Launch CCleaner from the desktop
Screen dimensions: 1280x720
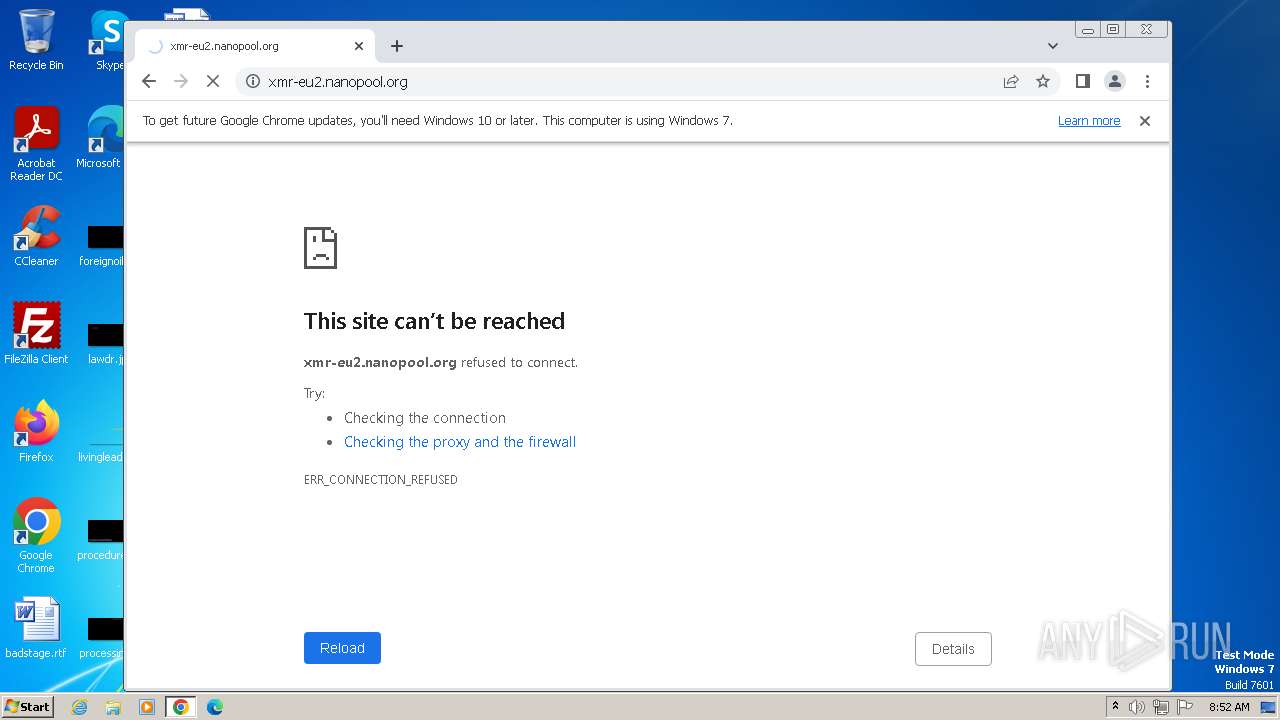pyautogui.click(x=36, y=236)
